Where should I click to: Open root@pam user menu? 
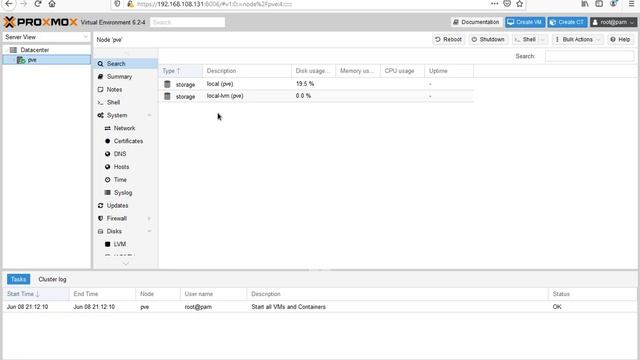[613, 22]
